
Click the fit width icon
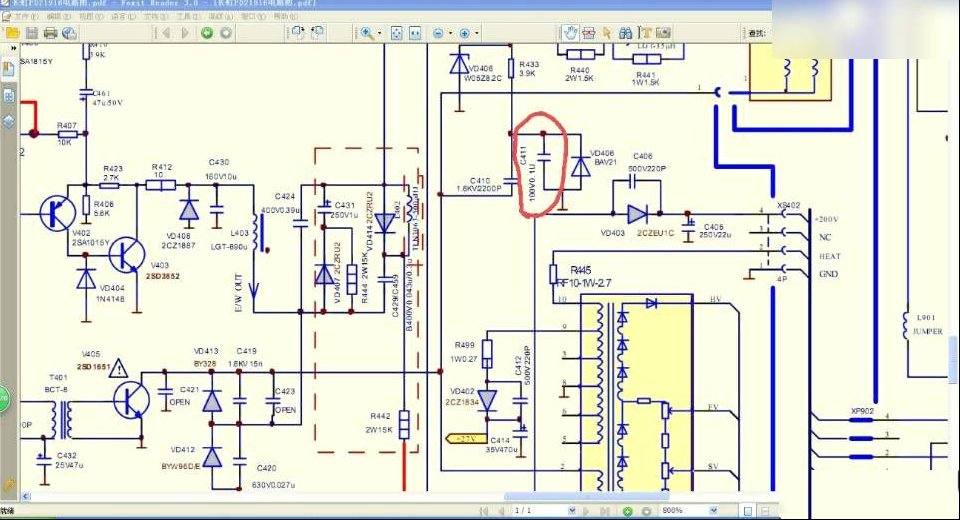pos(415,33)
